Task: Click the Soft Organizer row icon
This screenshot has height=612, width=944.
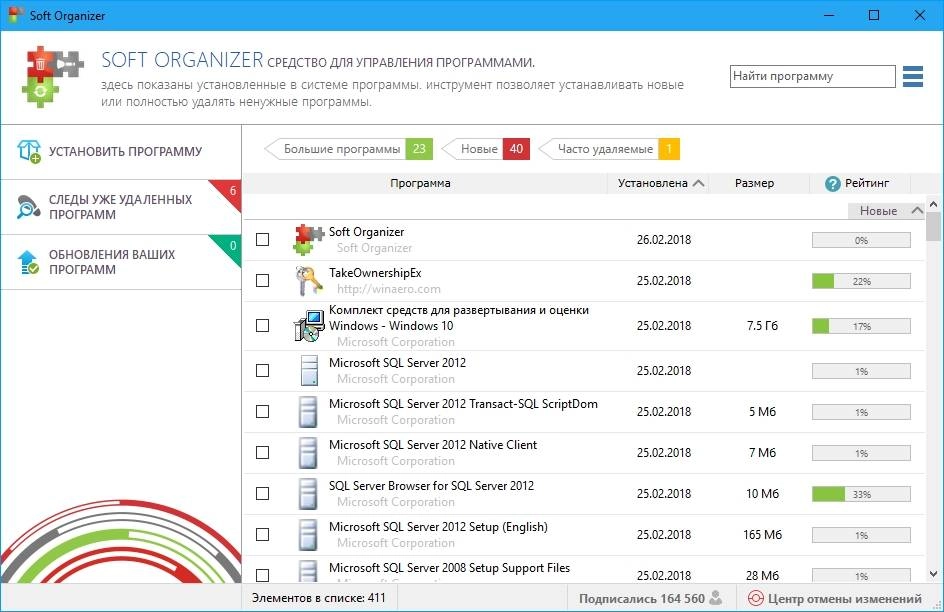Action: point(309,240)
